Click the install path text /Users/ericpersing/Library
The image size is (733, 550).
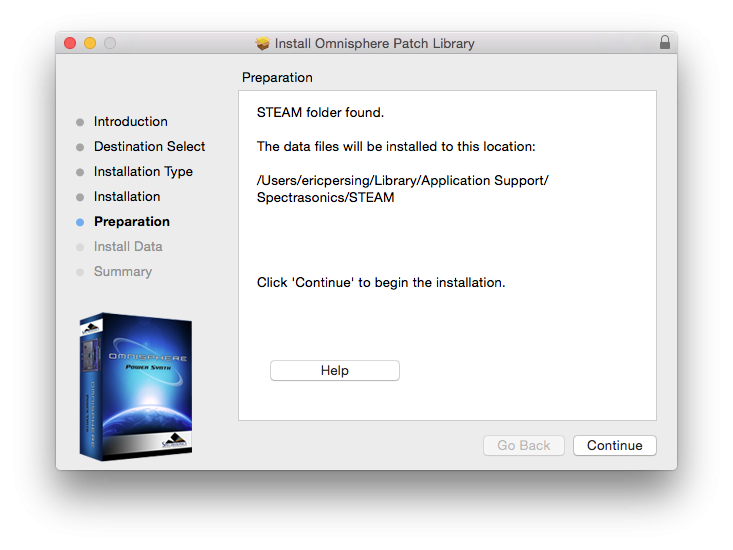[402, 189]
